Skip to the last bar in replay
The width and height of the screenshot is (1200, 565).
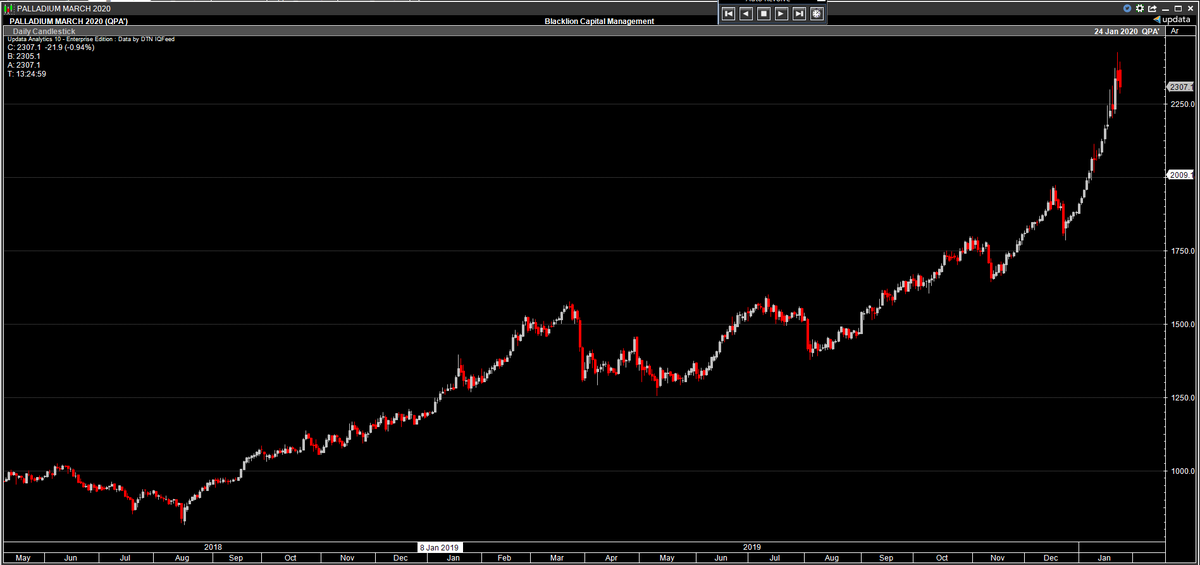click(799, 13)
